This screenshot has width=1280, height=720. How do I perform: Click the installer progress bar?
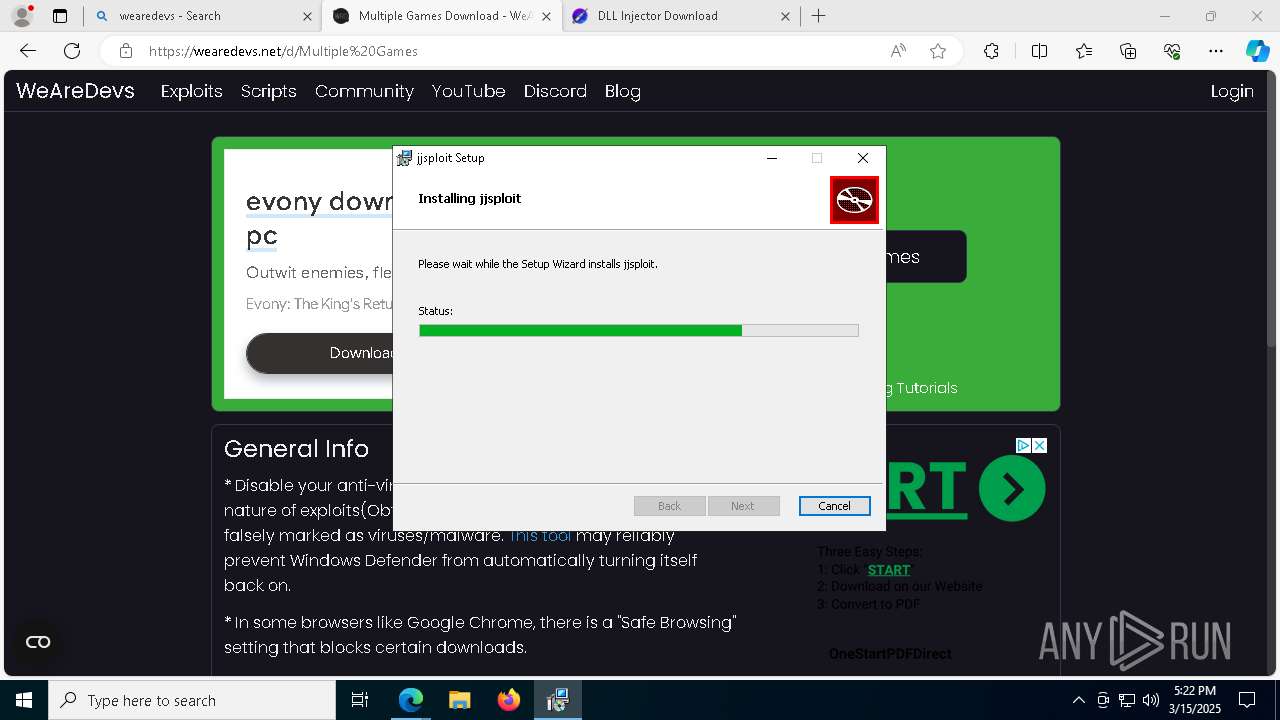click(x=638, y=331)
